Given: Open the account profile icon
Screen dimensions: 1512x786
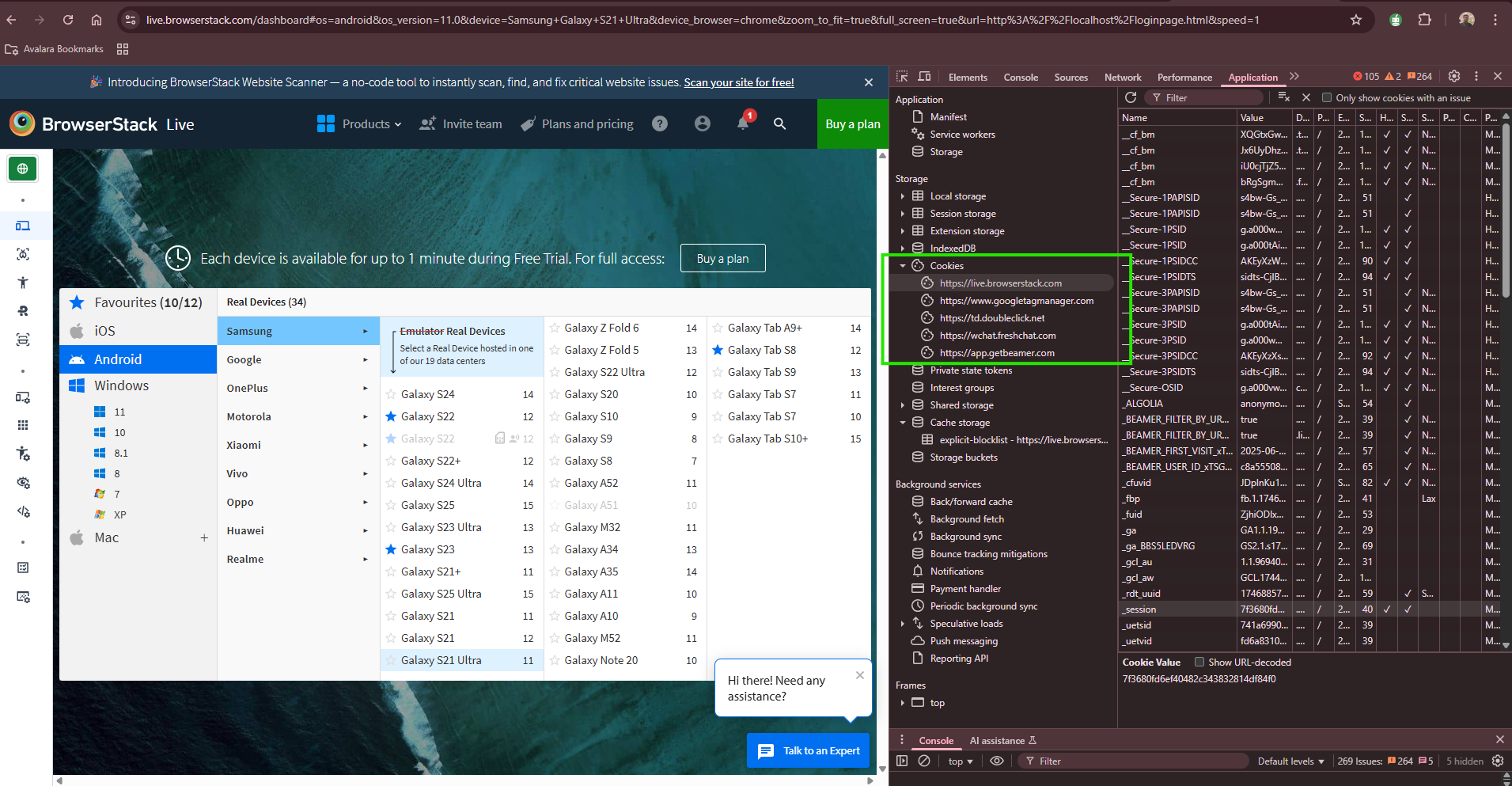Looking at the screenshot, I should pos(703,123).
